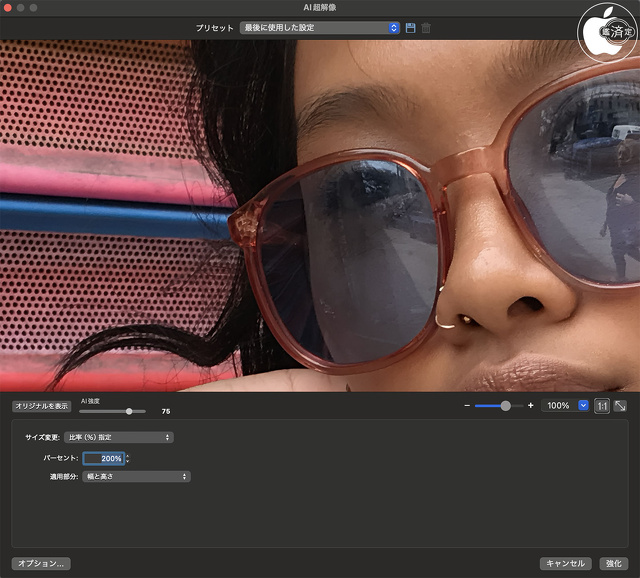Click the zoom level slider handle
Screen dimensions: 640x578
pyautogui.click(x=506, y=406)
